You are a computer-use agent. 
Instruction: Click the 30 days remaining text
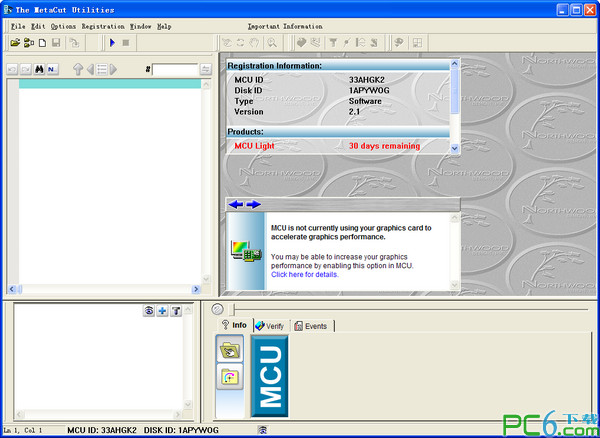coord(384,146)
